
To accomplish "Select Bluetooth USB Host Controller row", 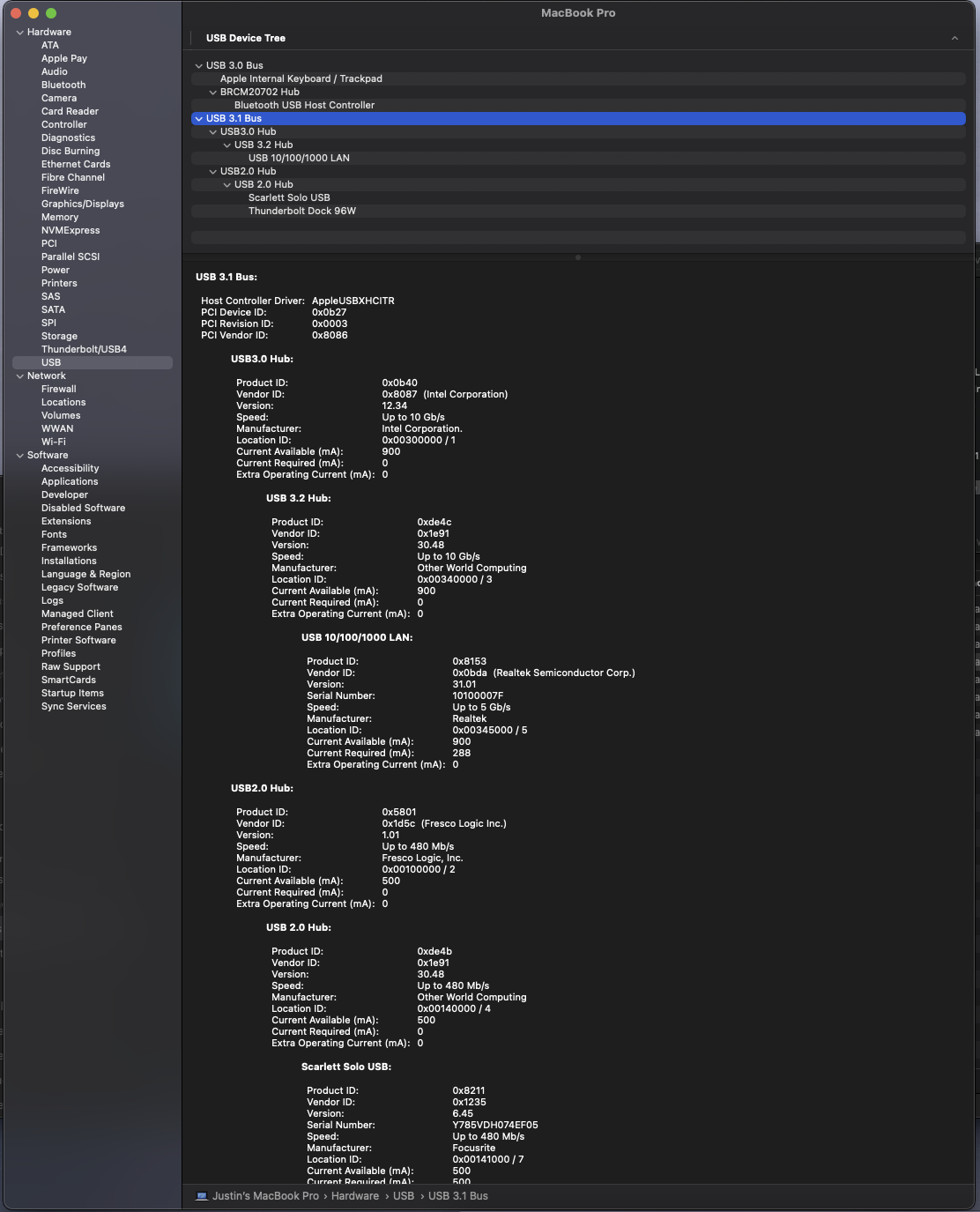I will (x=578, y=106).
